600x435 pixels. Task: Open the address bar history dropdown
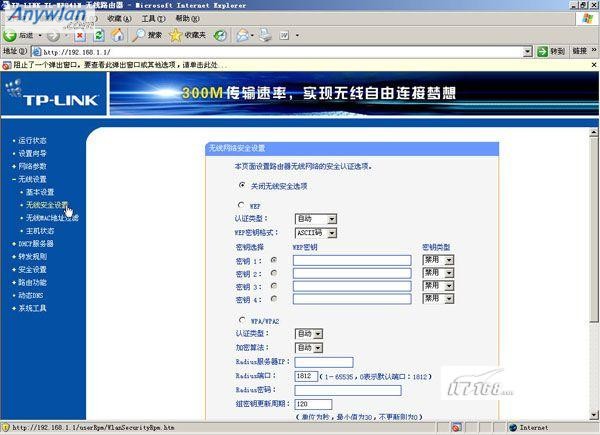click(528, 51)
